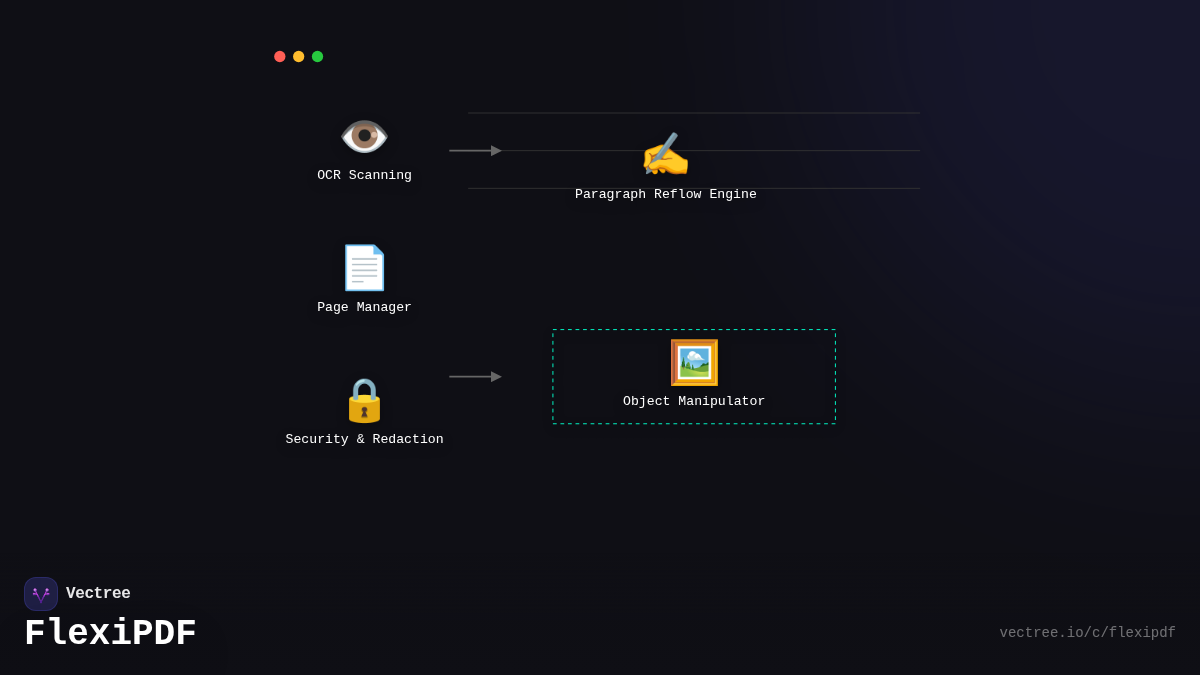Select the Object Manipulator picture icon
The width and height of the screenshot is (1200, 675).
(x=694, y=362)
